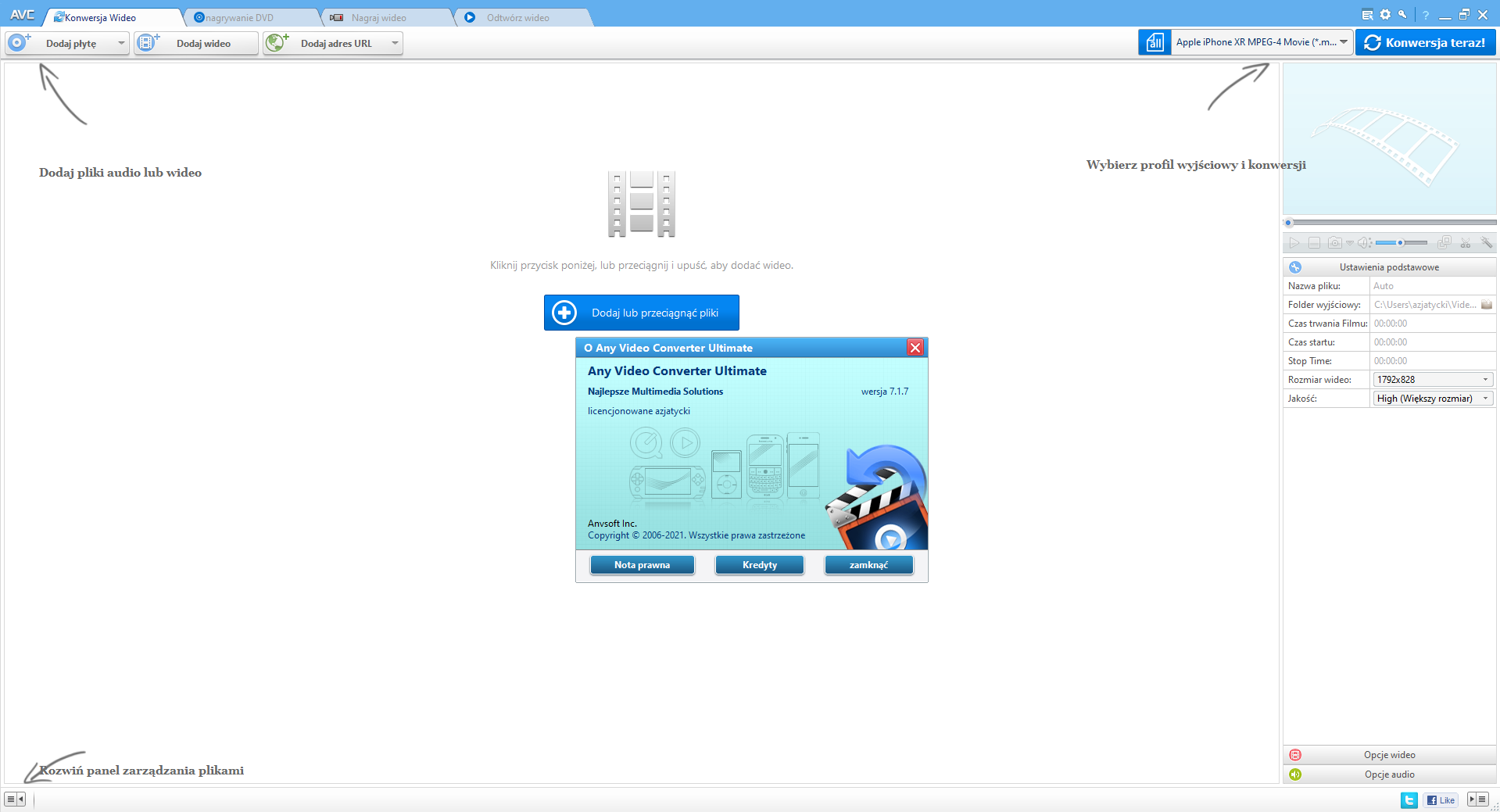Click the Dodaj lub przeciągnąć pliki button
1500x812 pixels.
point(642,313)
